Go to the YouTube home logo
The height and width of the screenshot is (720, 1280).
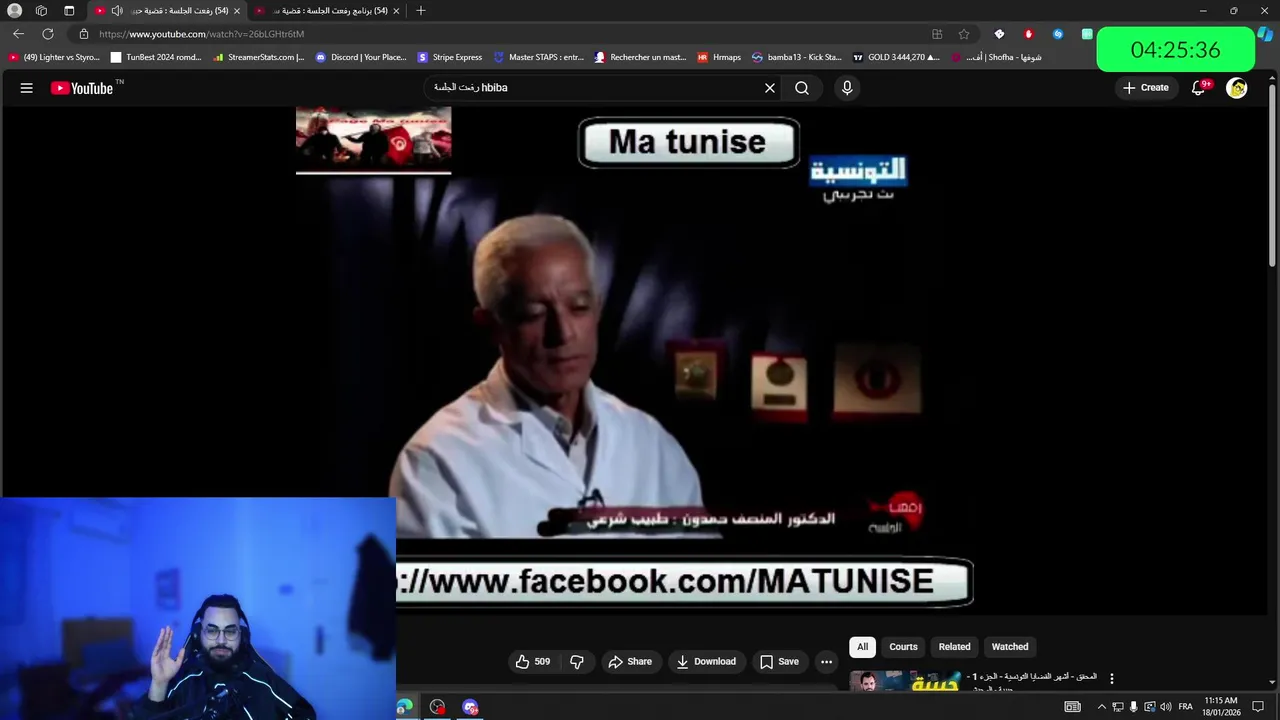(x=82, y=88)
